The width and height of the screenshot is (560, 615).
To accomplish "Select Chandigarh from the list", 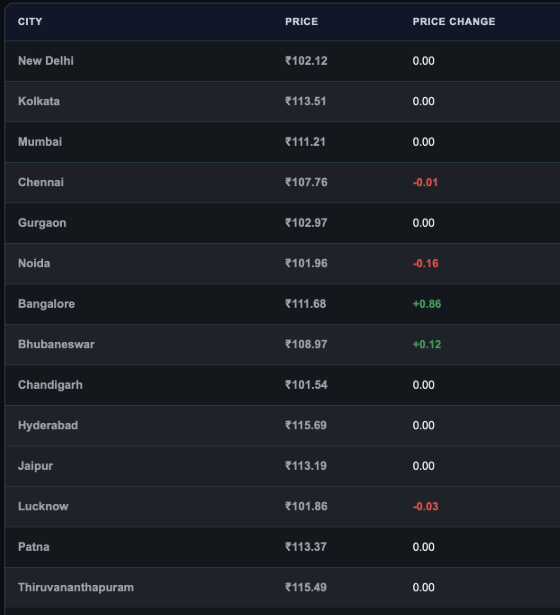I will click(x=50, y=385).
